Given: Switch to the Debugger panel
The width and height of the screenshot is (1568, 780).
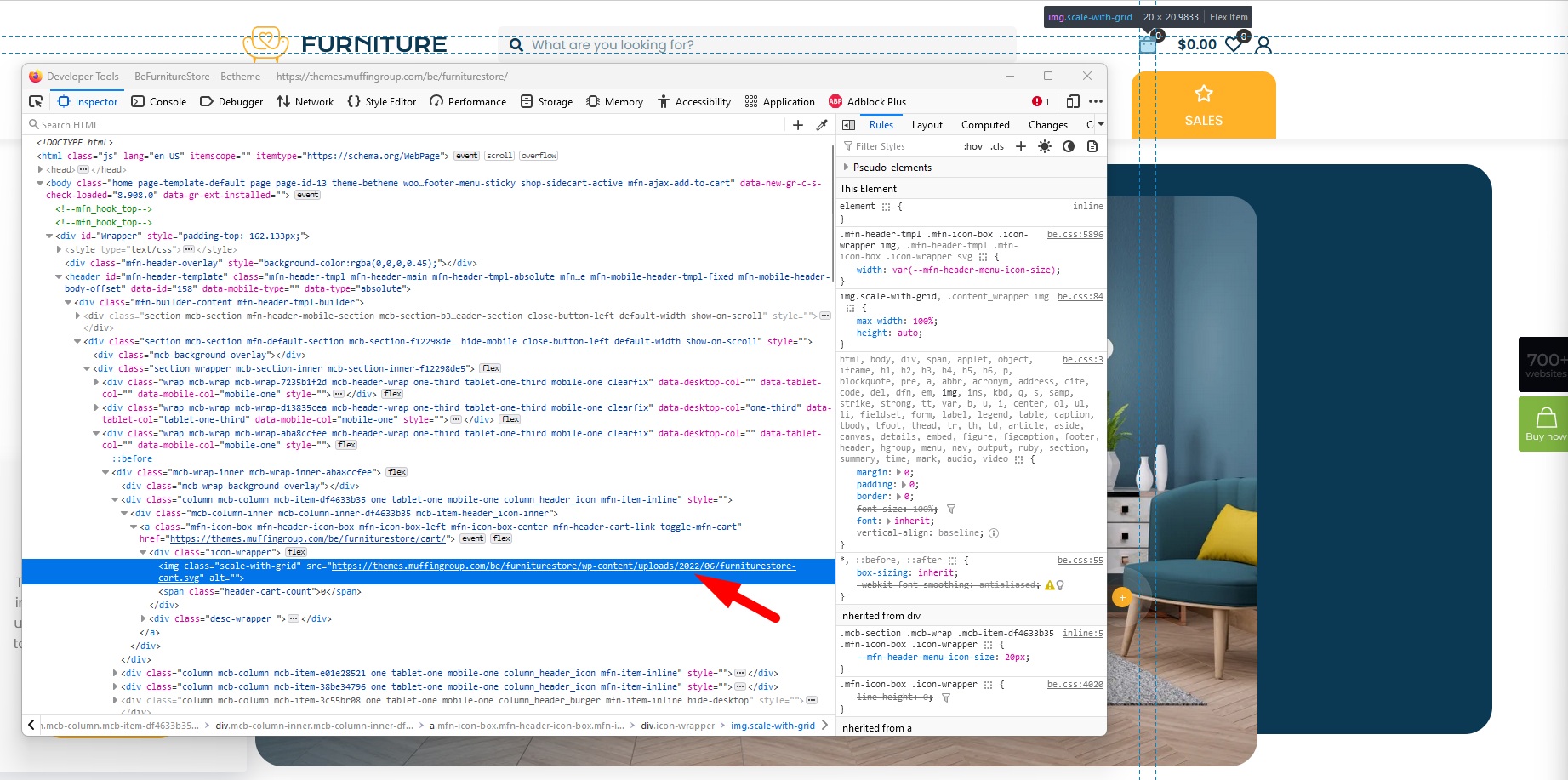Looking at the screenshot, I should pos(231,101).
